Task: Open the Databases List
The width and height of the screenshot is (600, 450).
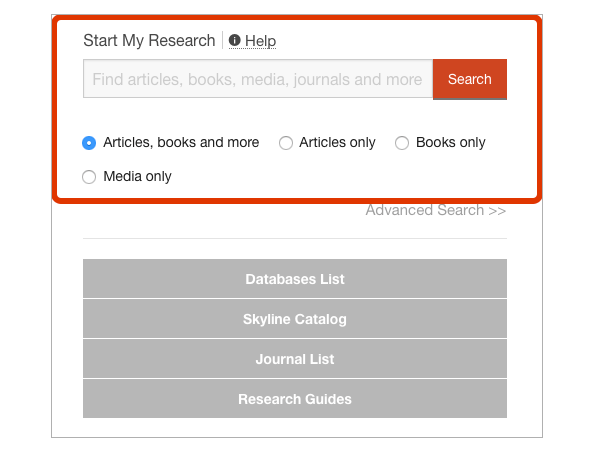Action: coord(295,279)
